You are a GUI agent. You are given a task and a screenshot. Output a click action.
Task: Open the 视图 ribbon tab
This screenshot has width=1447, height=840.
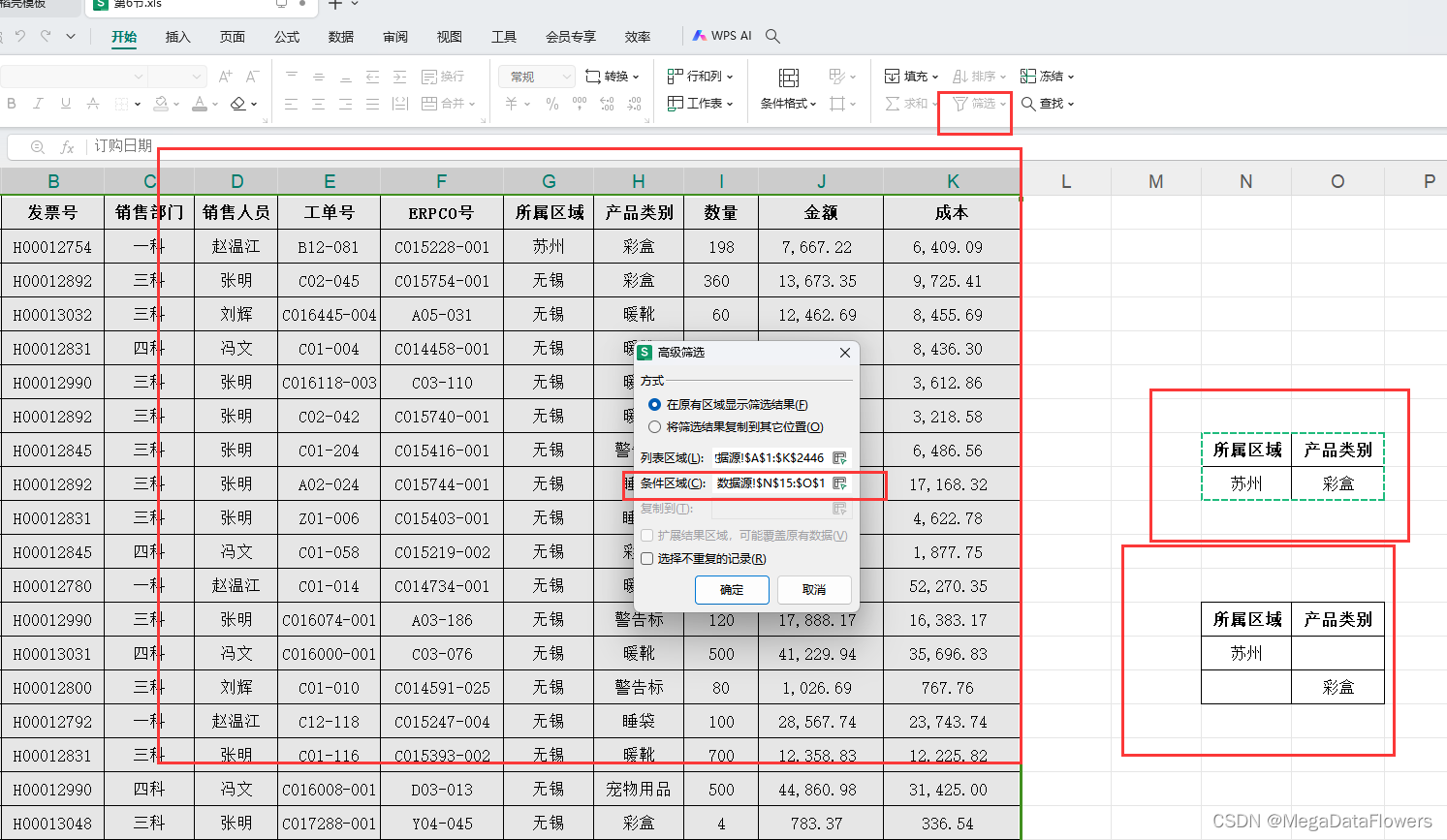click(450, 37)
